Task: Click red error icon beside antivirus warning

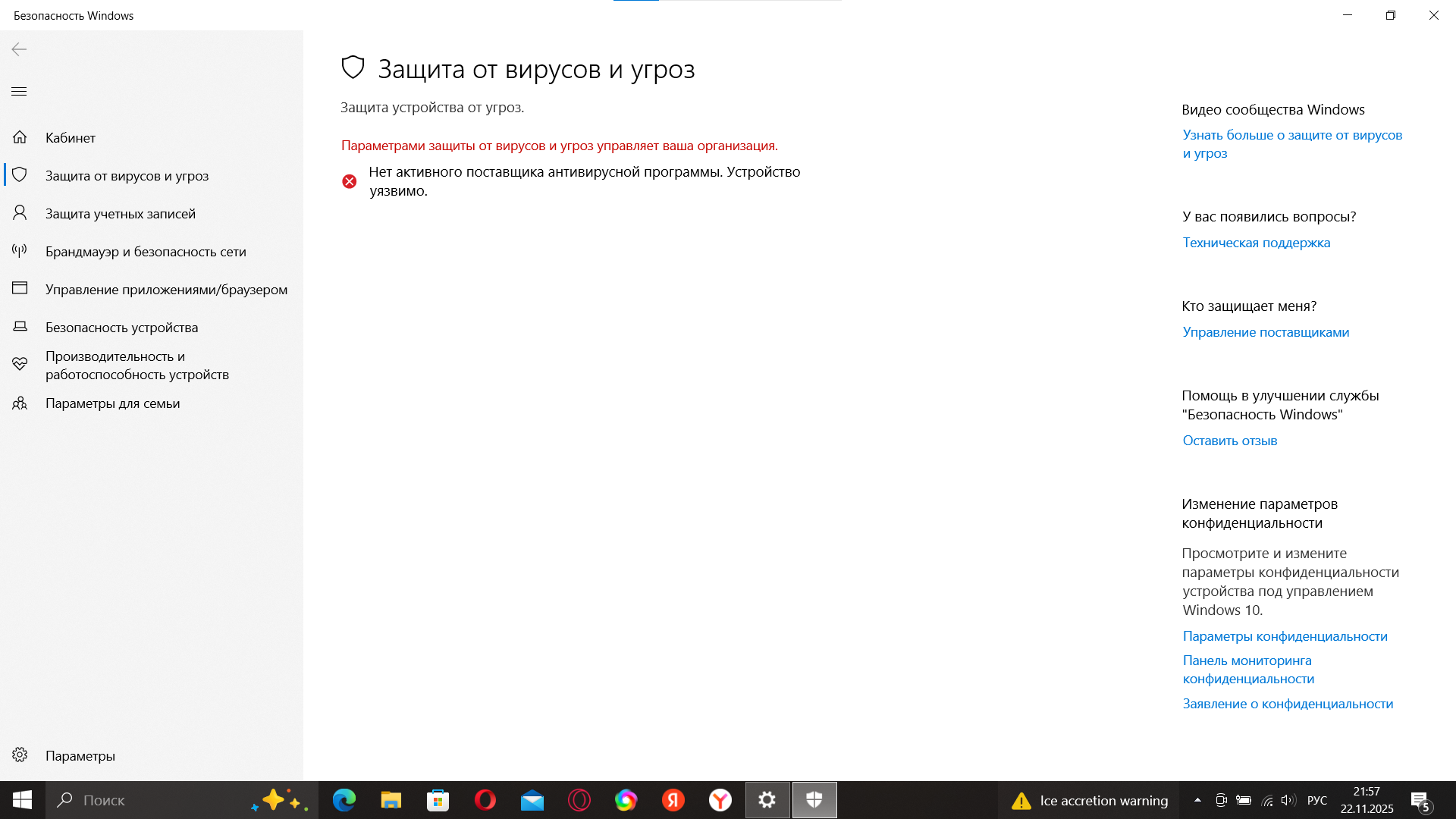Action: click(349, 181)
